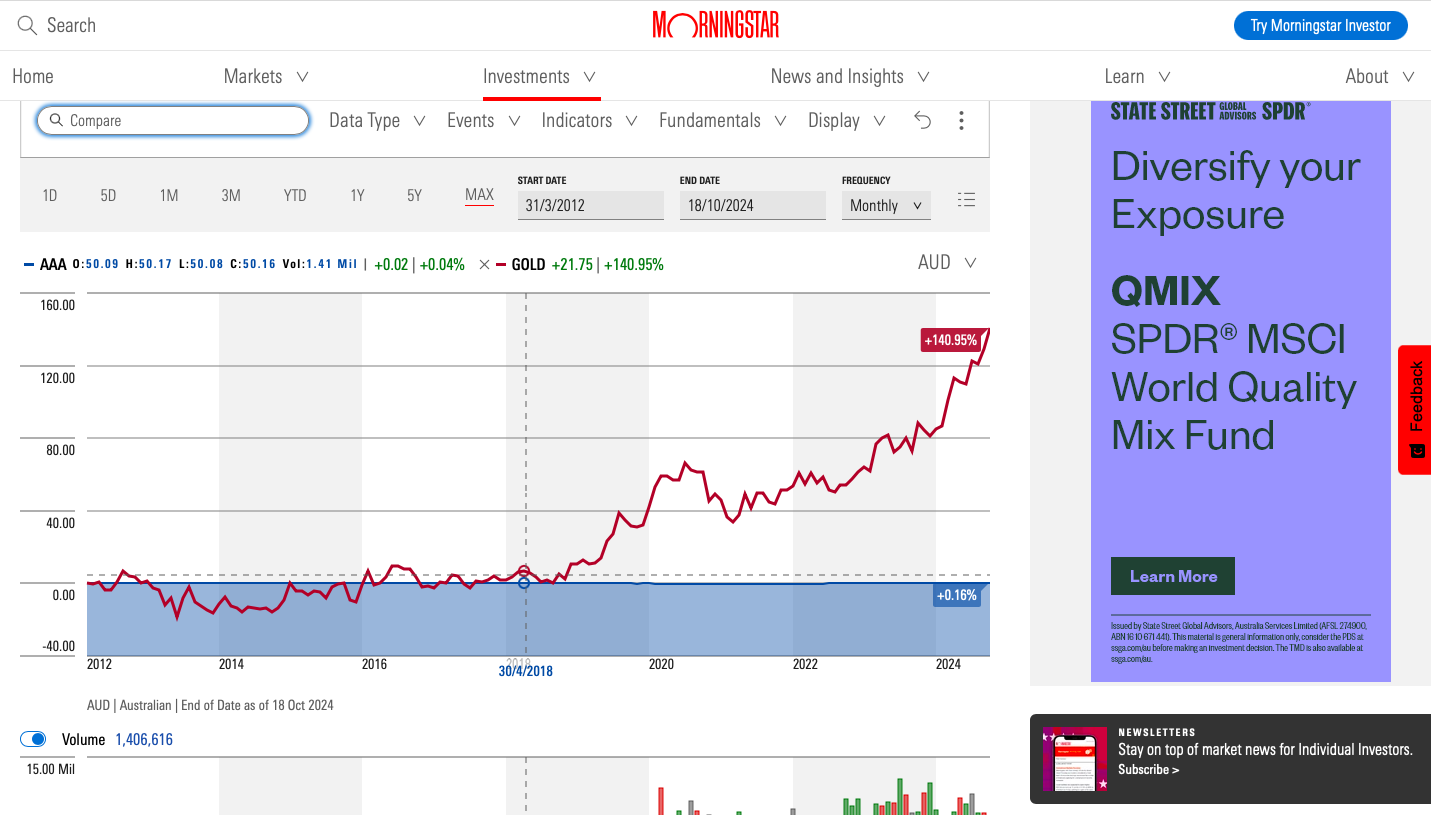This screenshot has height=815, width=1431.
Task: Click the Start Date field
Action: click(590, 205)
